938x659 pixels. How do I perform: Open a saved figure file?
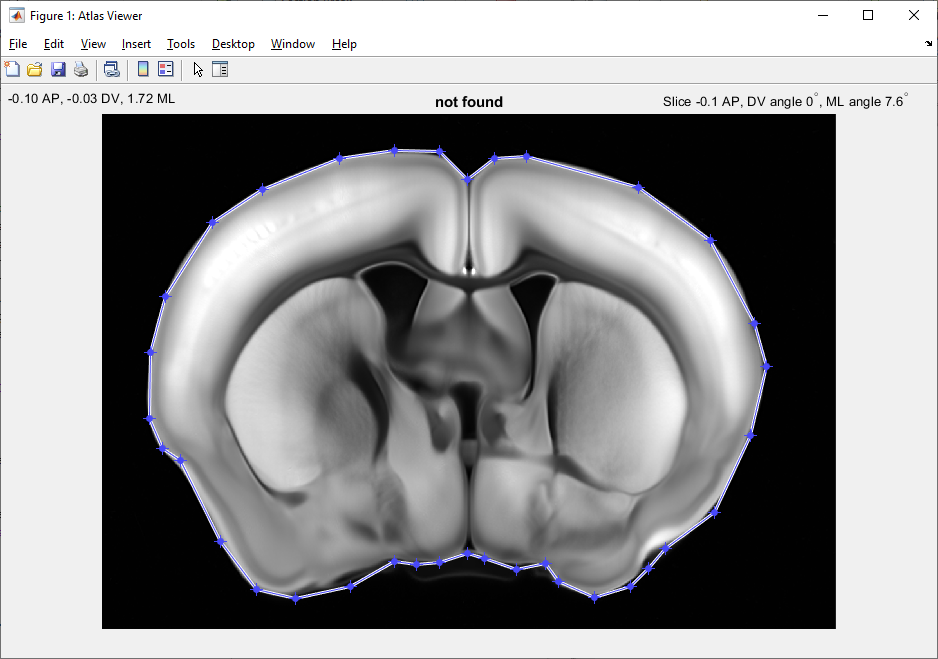tap(34, 69)
